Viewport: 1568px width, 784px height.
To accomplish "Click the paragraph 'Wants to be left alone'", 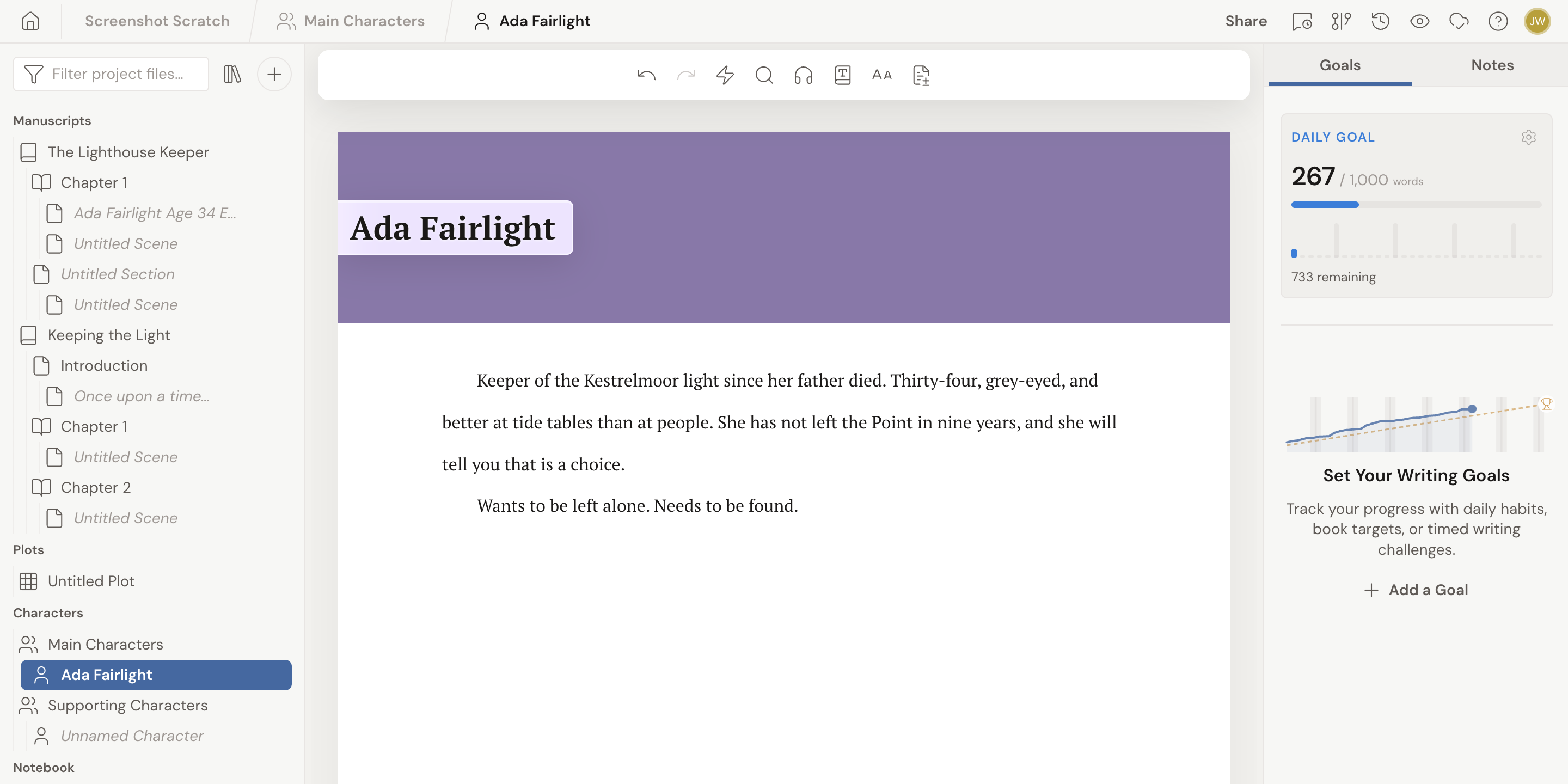I will pos(638,506).
